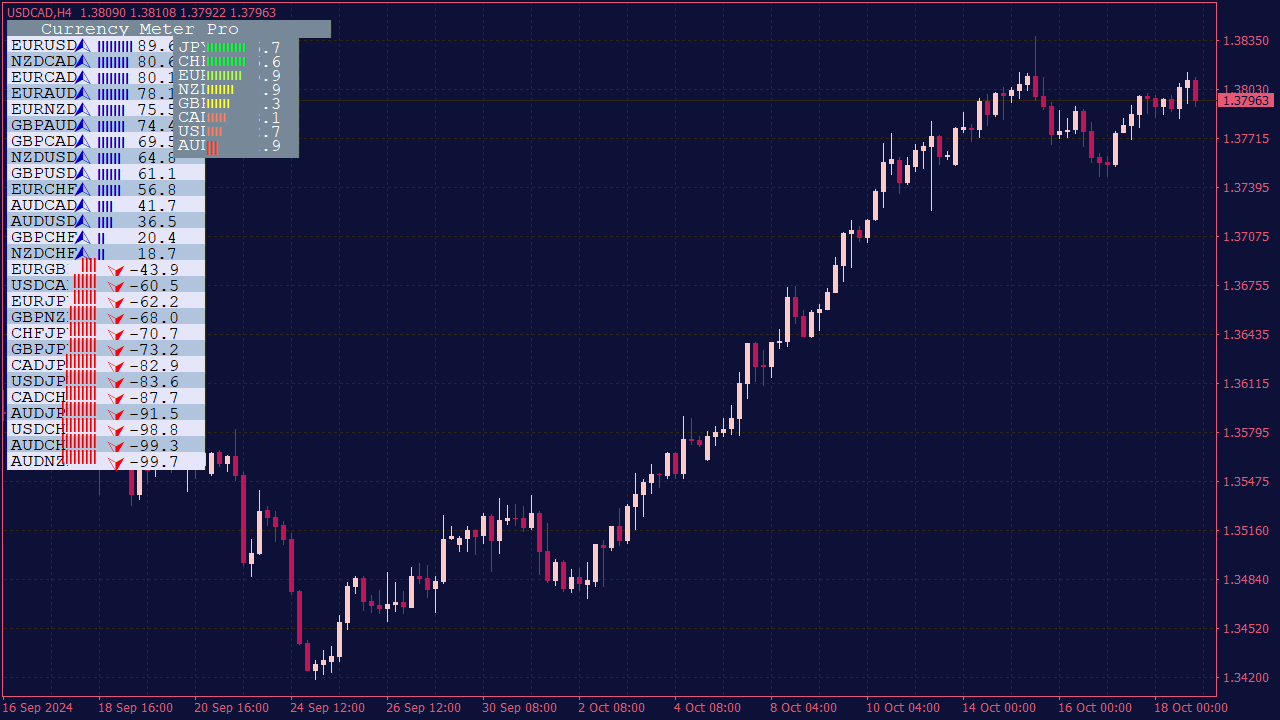Click the red down arrow next to -83.6
Screen dimensions: 1280x720
click(116, 383)
